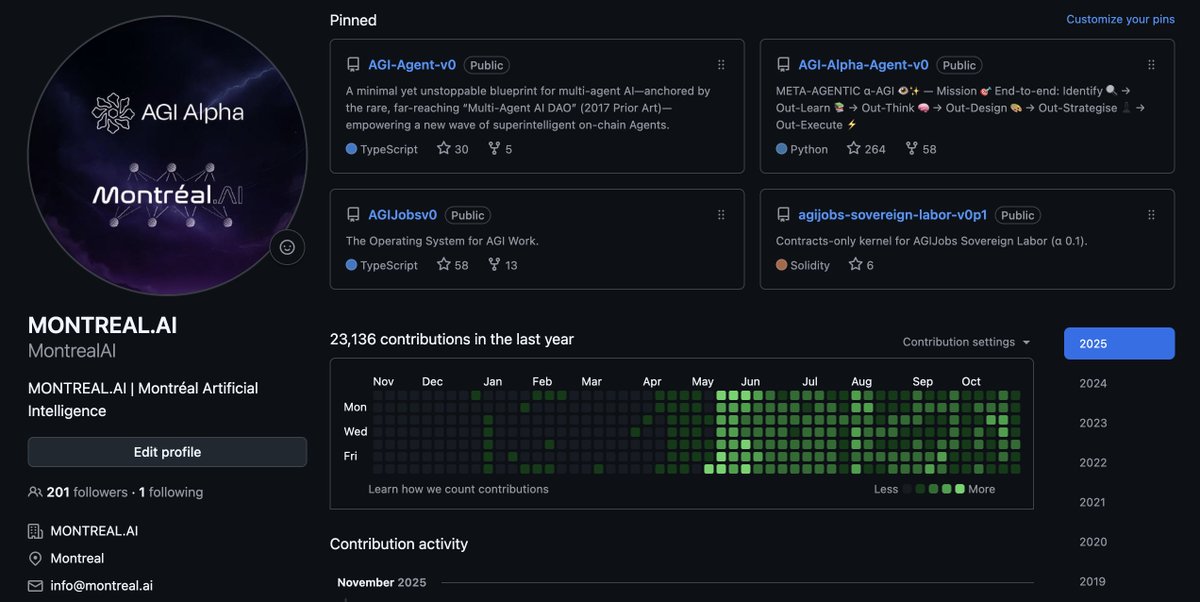Click the fork icon on the AGIJobsv0 card
This screenshot has height=602, width=1200.
[x=492, y=264]
